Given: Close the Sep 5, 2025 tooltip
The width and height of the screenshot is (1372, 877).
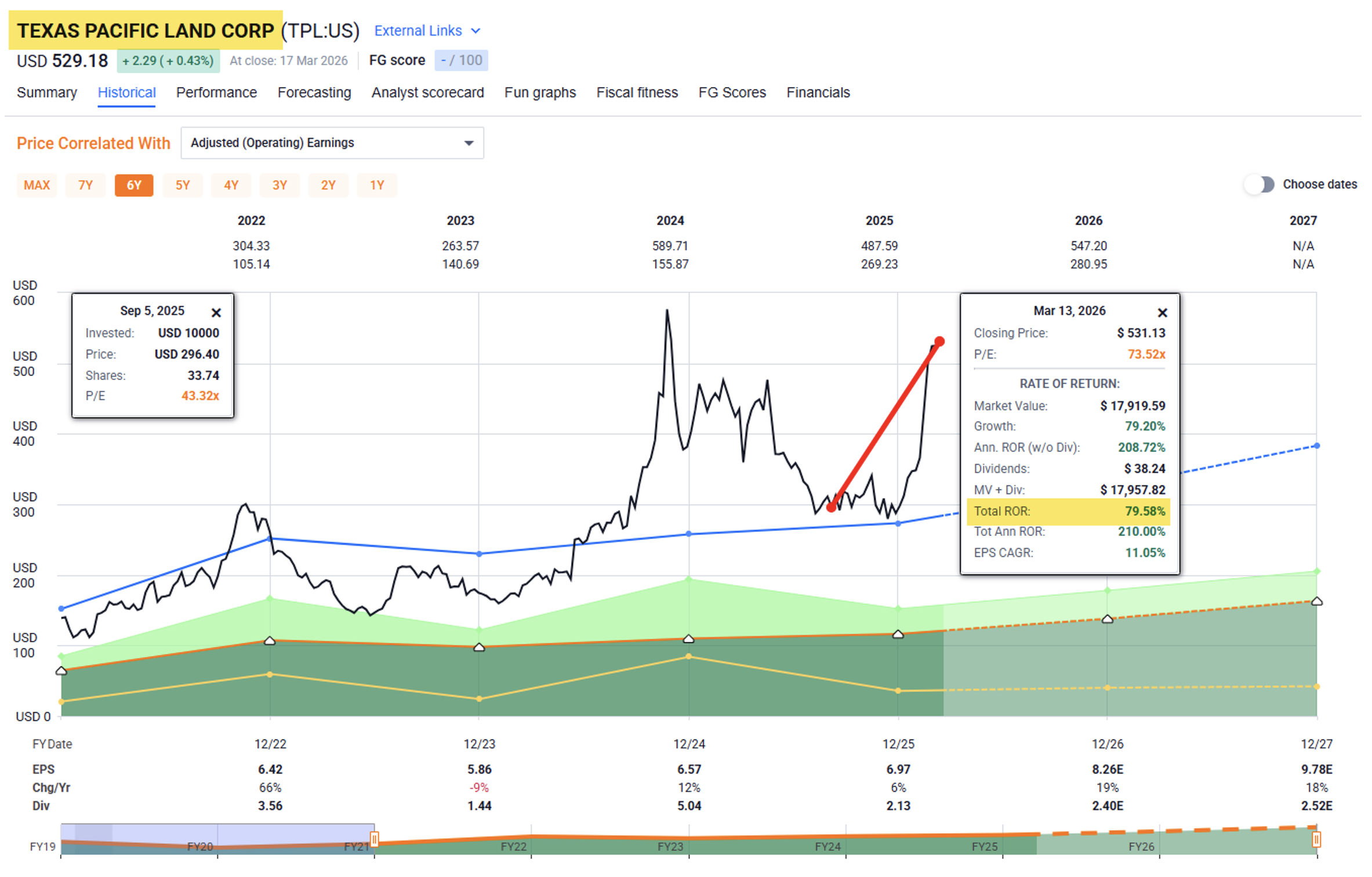Looking at the screenshot, I should (216, 313).
